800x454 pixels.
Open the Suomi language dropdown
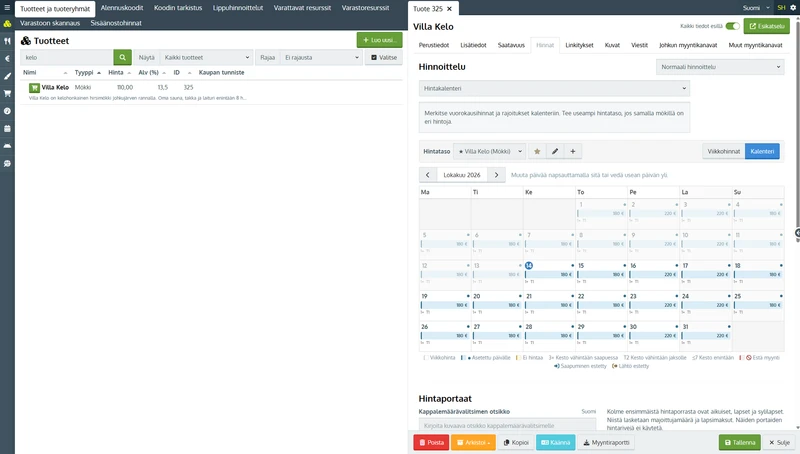coord(756,8)
